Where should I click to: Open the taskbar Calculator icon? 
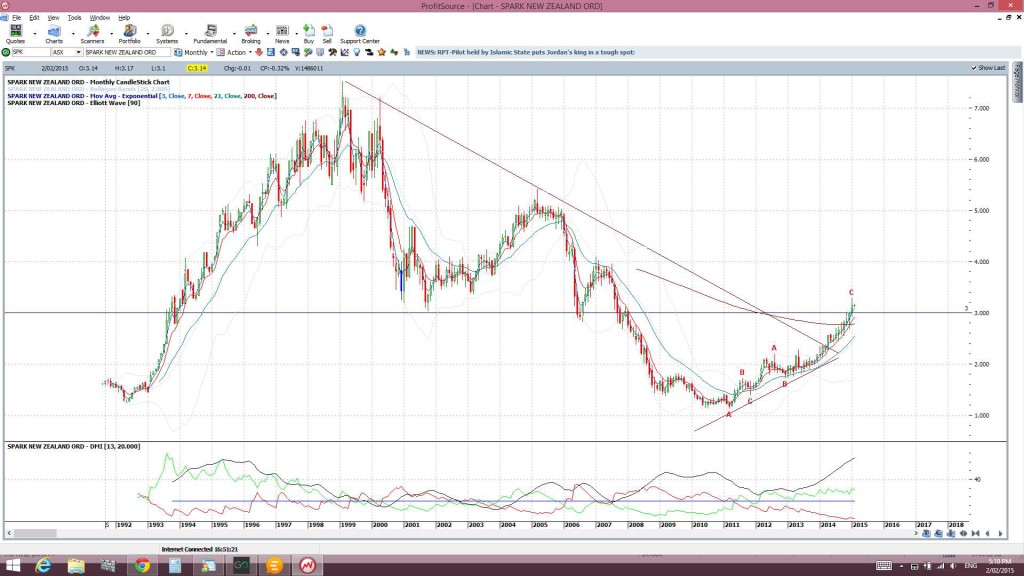click(x=175, y=566)
